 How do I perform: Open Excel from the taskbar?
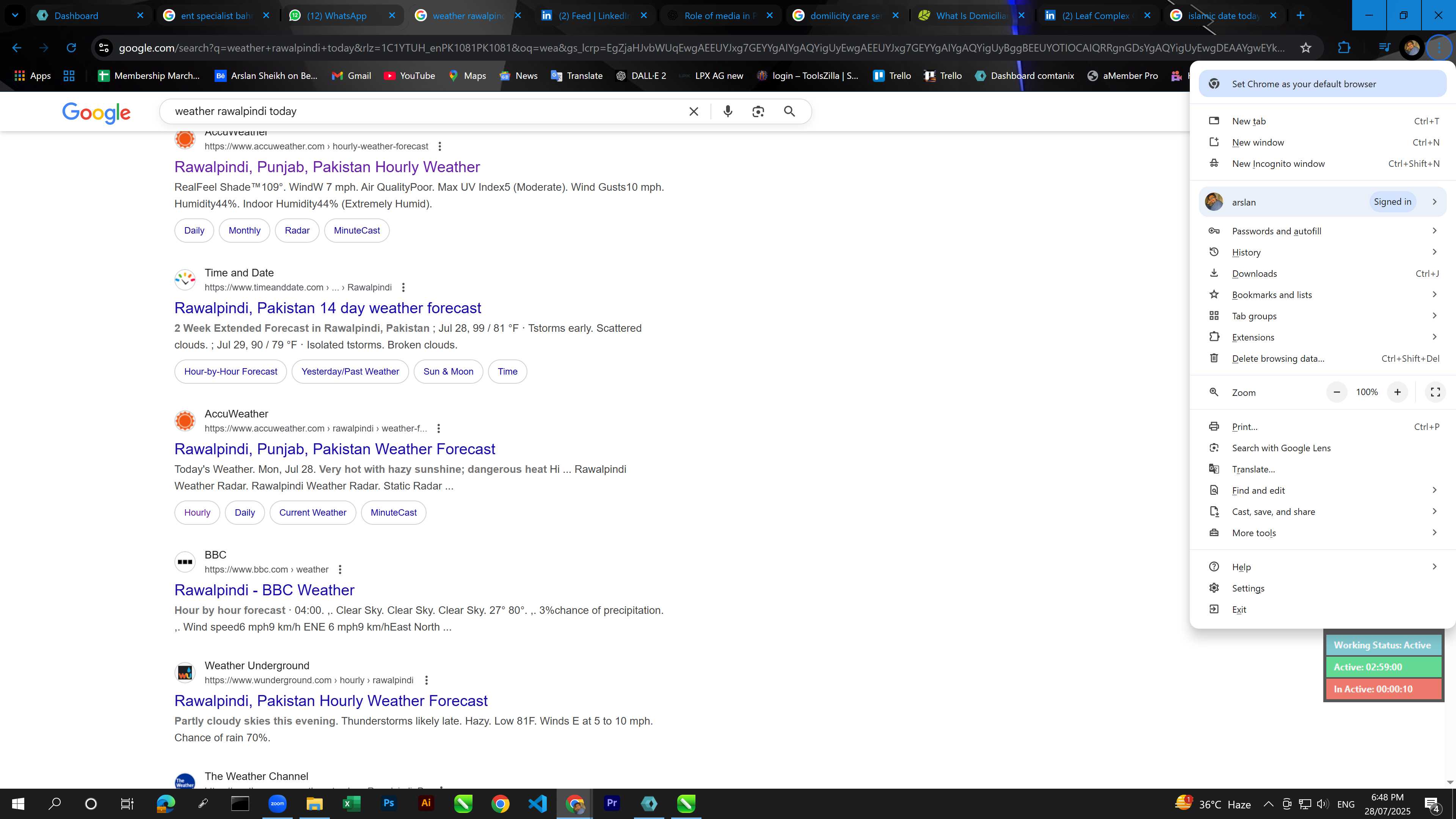(351, 803)
